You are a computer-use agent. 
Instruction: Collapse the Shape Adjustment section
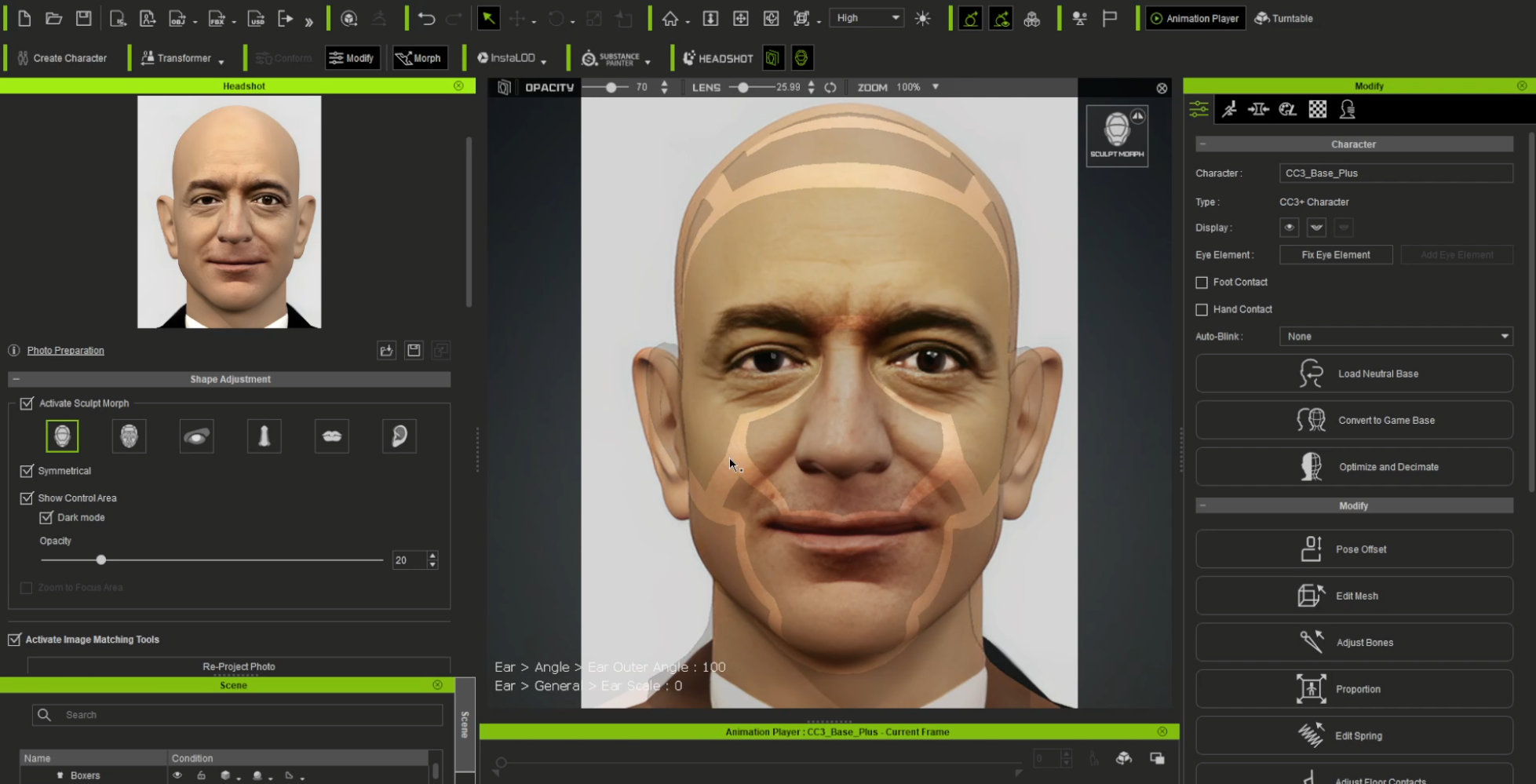[x=16, y=379]
